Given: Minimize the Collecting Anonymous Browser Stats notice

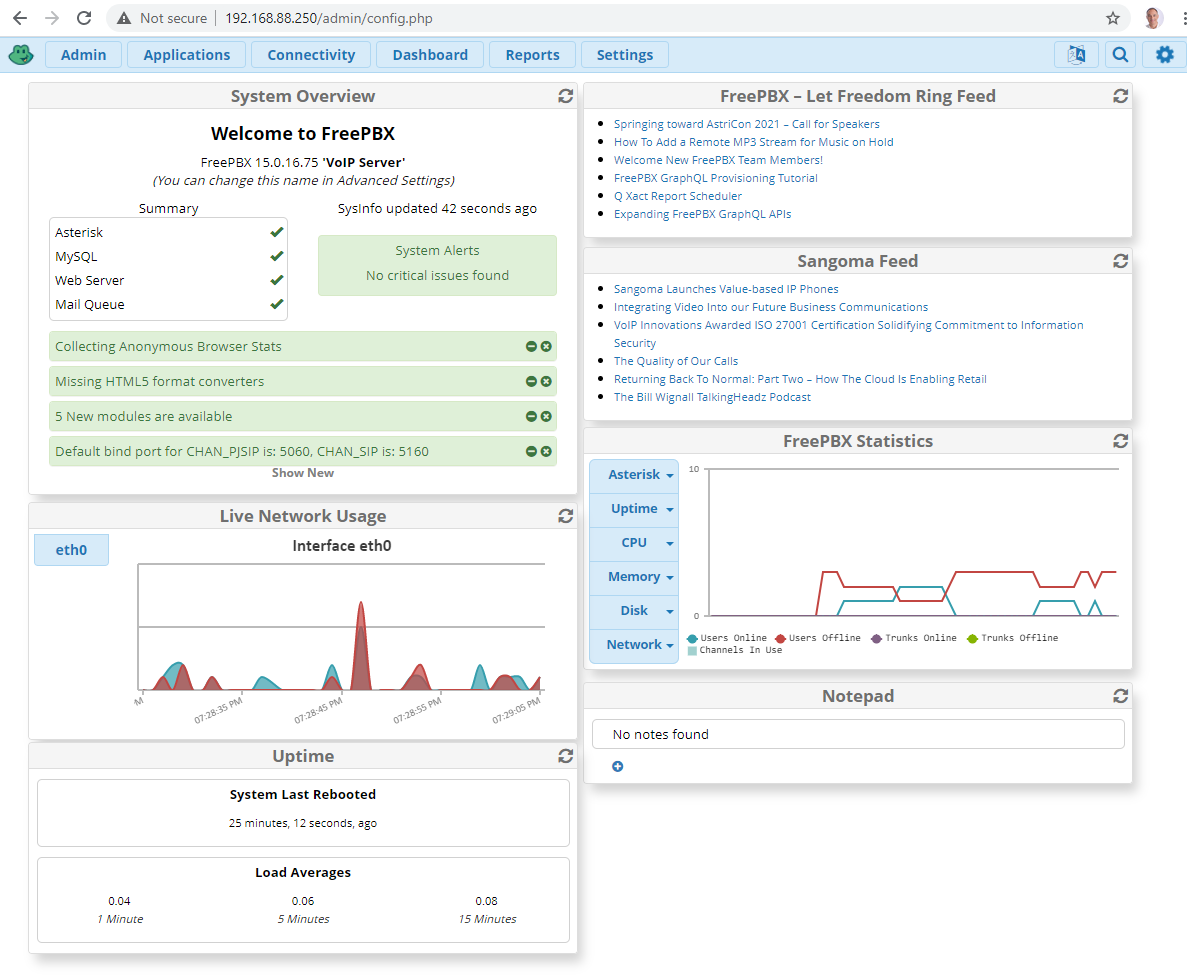Looking at the screenshot, I should [x=531, y=347].
